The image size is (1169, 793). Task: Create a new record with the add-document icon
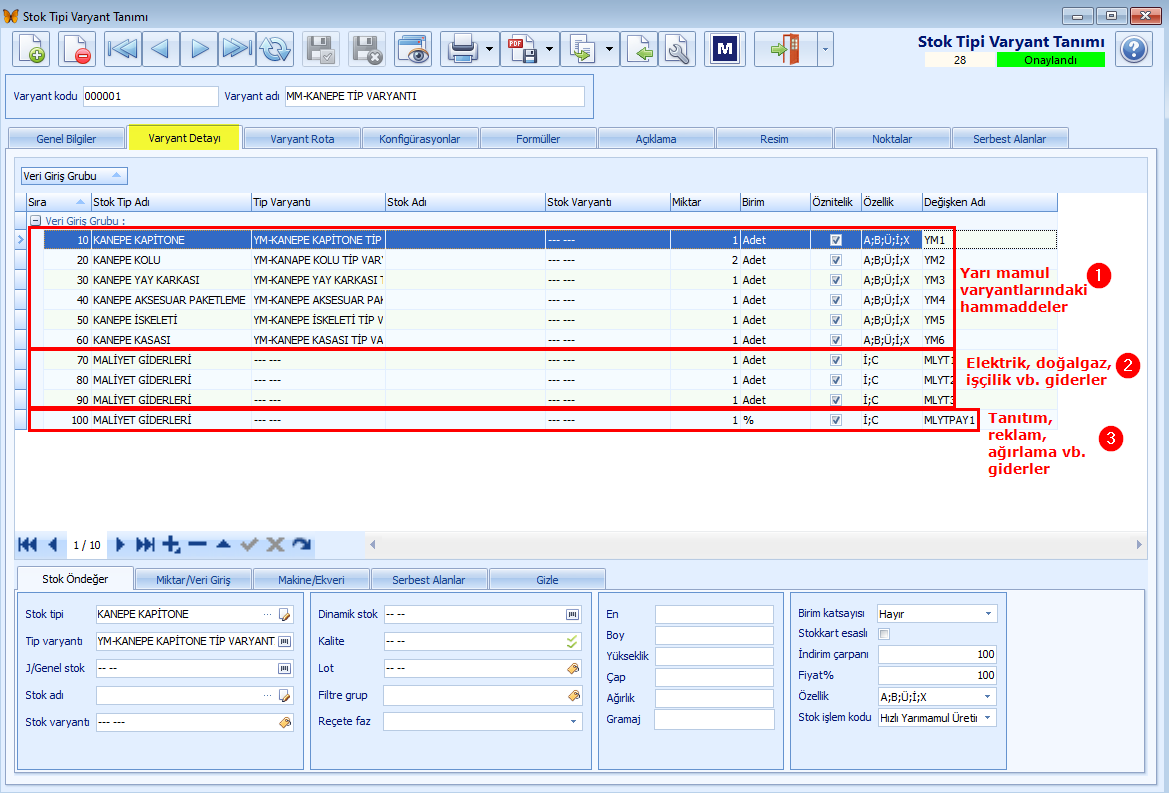pyautogui.click(x=31, y=49)
